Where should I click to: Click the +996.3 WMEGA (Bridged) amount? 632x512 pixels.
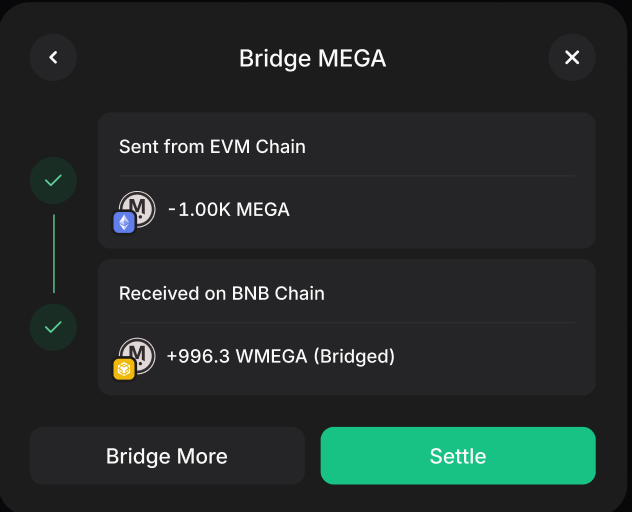tap(281, 356)
